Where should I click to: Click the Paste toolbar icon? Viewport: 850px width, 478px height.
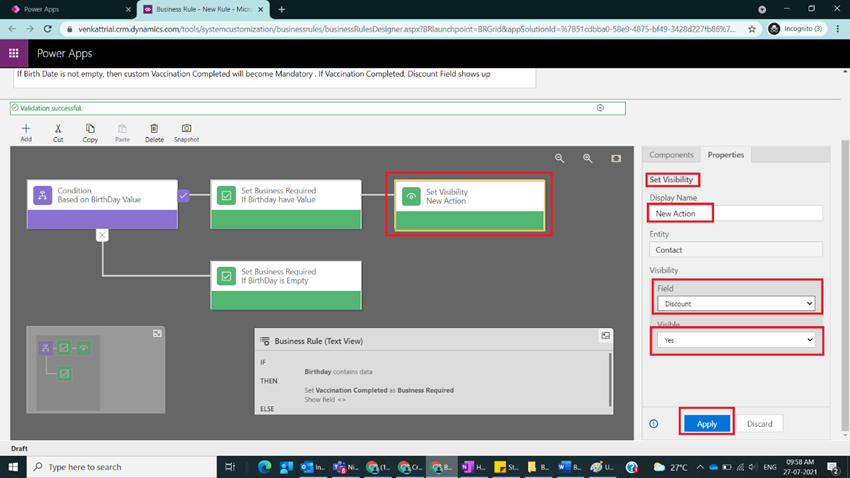tap(122, 132)
